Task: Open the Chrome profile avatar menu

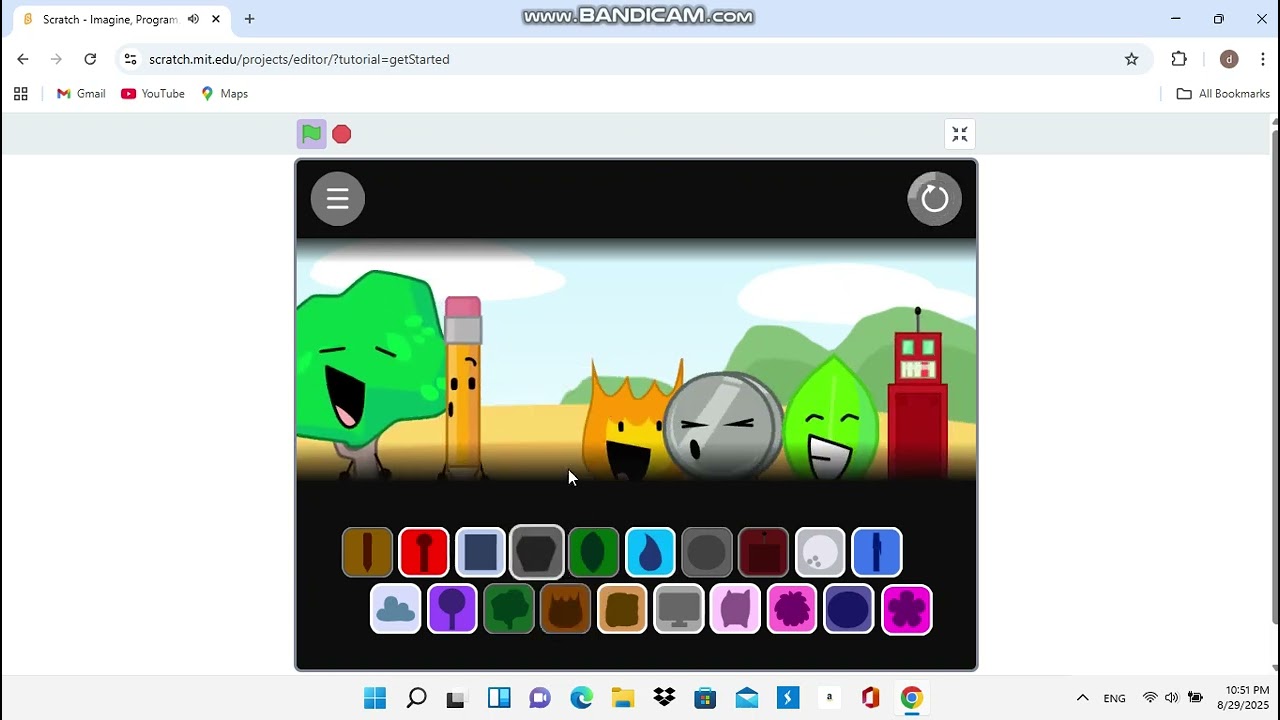Action: 1229,59
